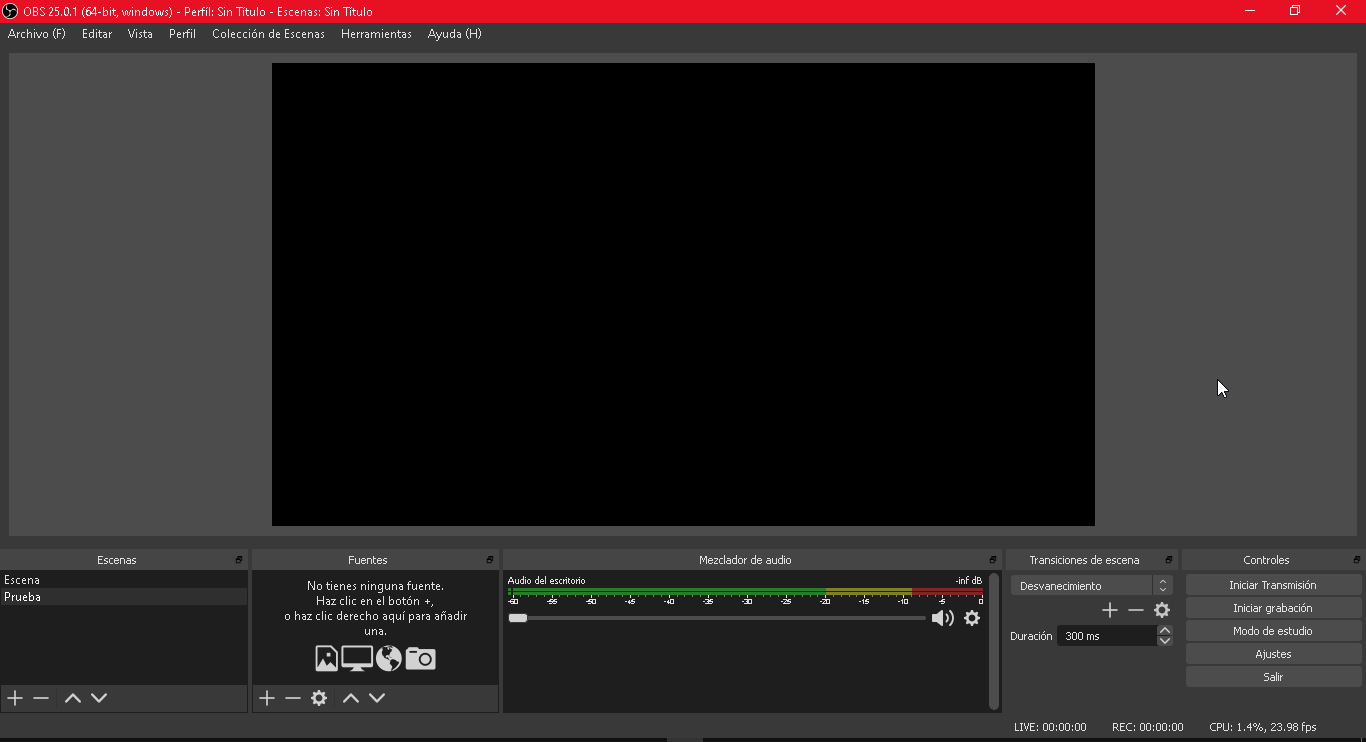Select the Prueba scene in the list
This screenshot has height=742, width=1366.
[60, 597]
